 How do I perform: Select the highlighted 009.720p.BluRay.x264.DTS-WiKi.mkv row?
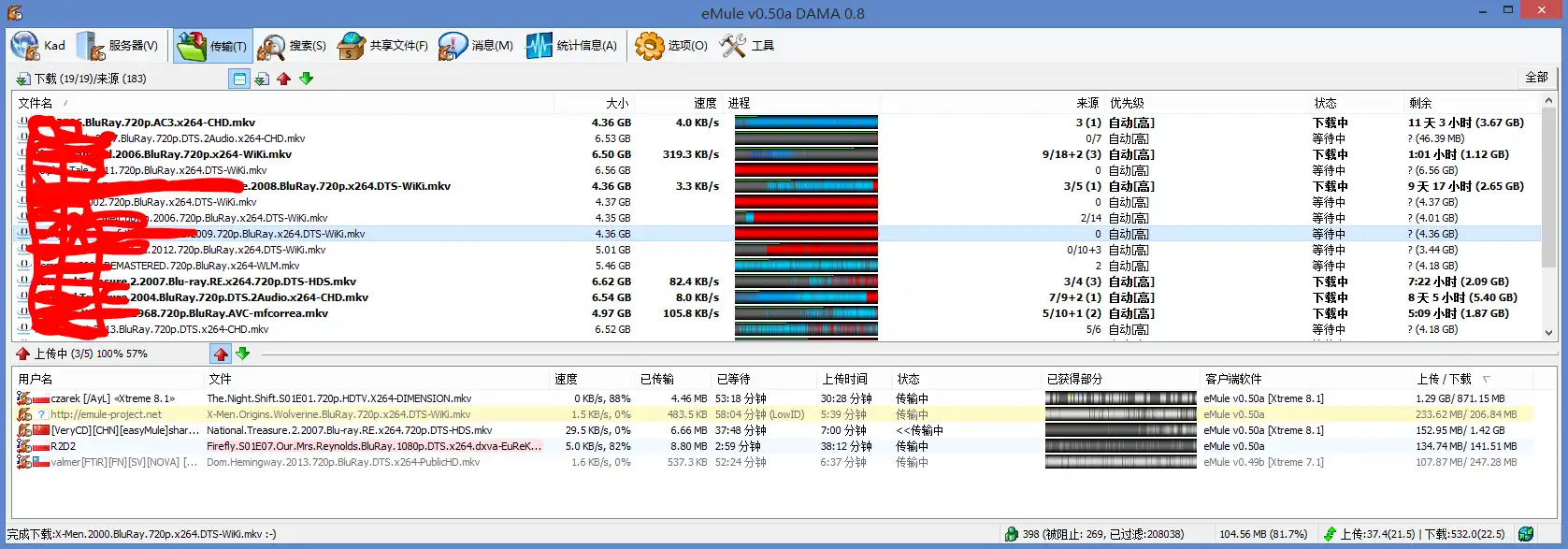click(x=777, y=234)
